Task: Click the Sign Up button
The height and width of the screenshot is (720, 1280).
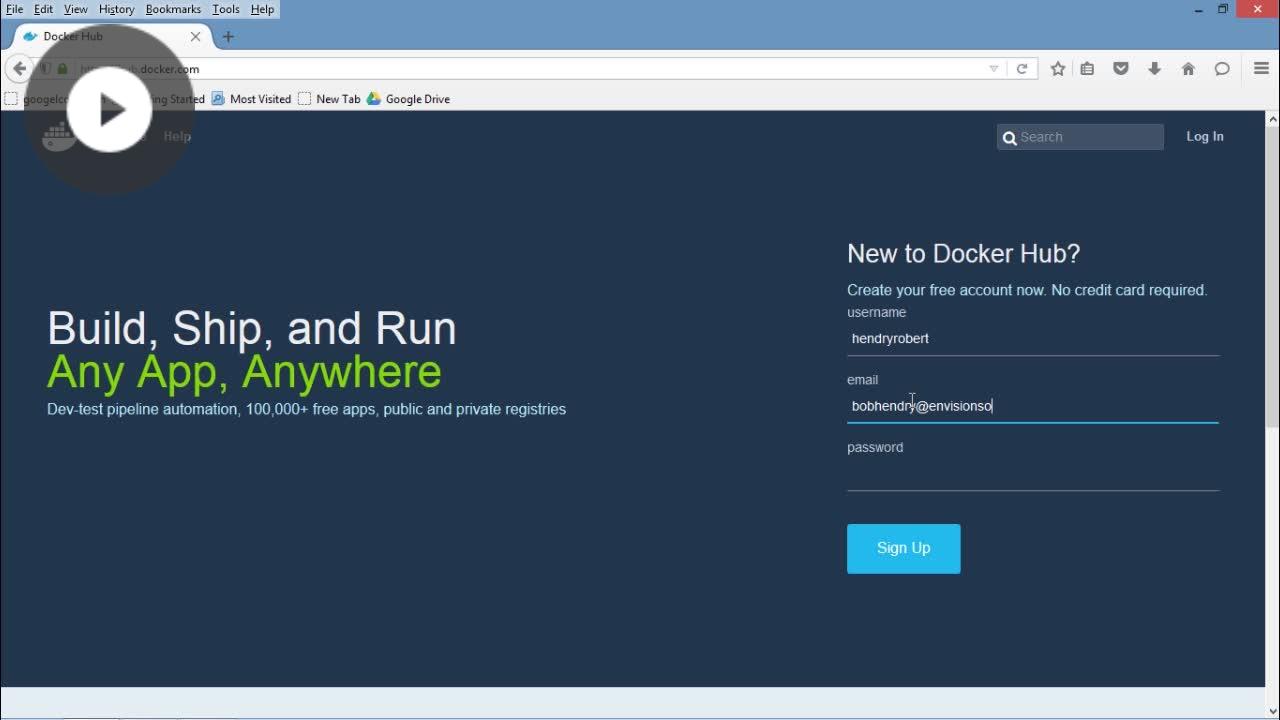Action: (904, 548)
